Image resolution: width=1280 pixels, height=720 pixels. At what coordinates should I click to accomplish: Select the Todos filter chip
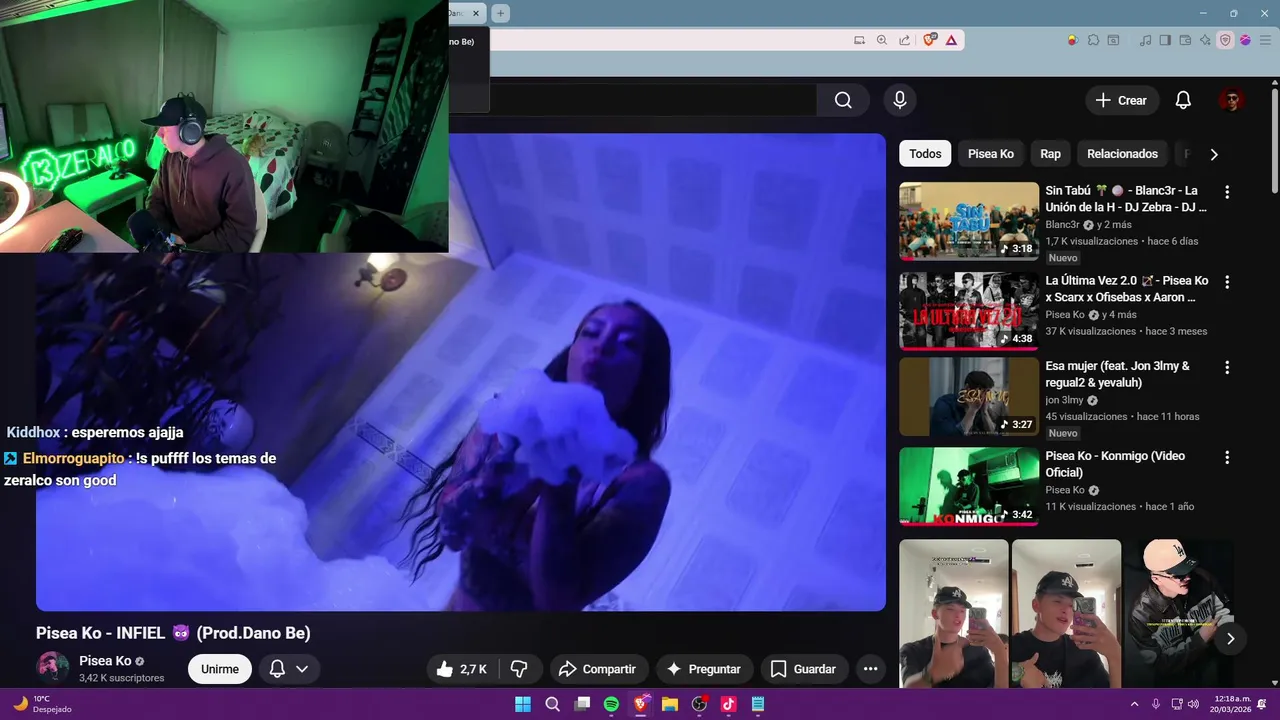(x=925, y=154)
